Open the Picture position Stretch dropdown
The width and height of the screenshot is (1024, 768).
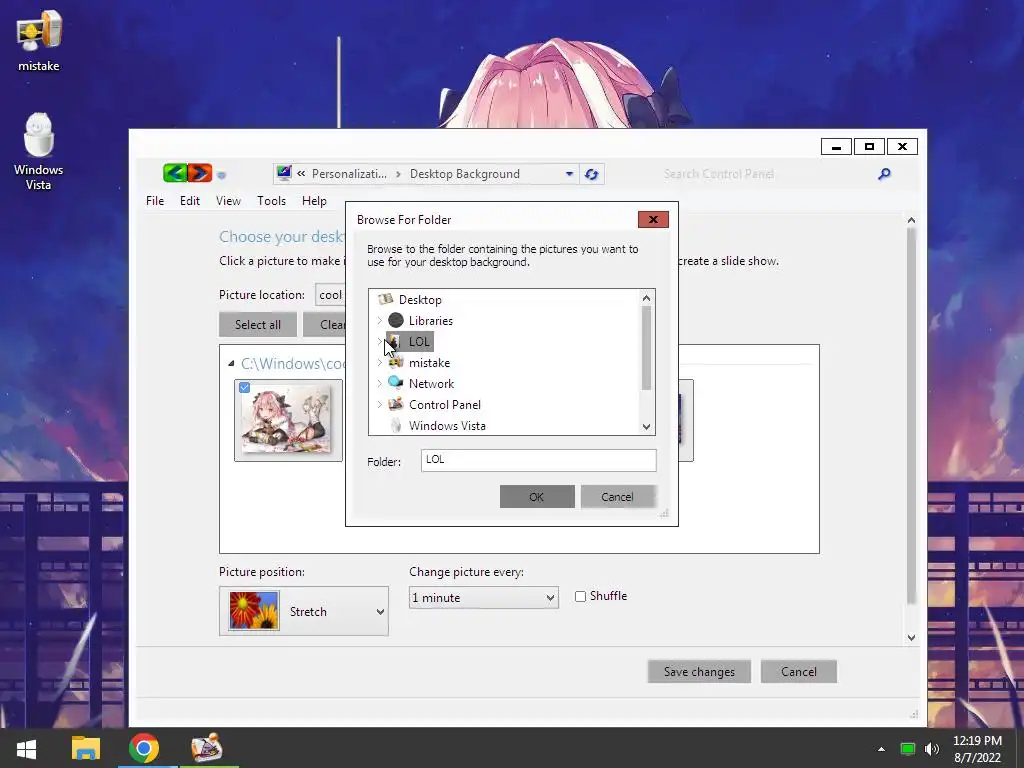click(x=304, y=611)
